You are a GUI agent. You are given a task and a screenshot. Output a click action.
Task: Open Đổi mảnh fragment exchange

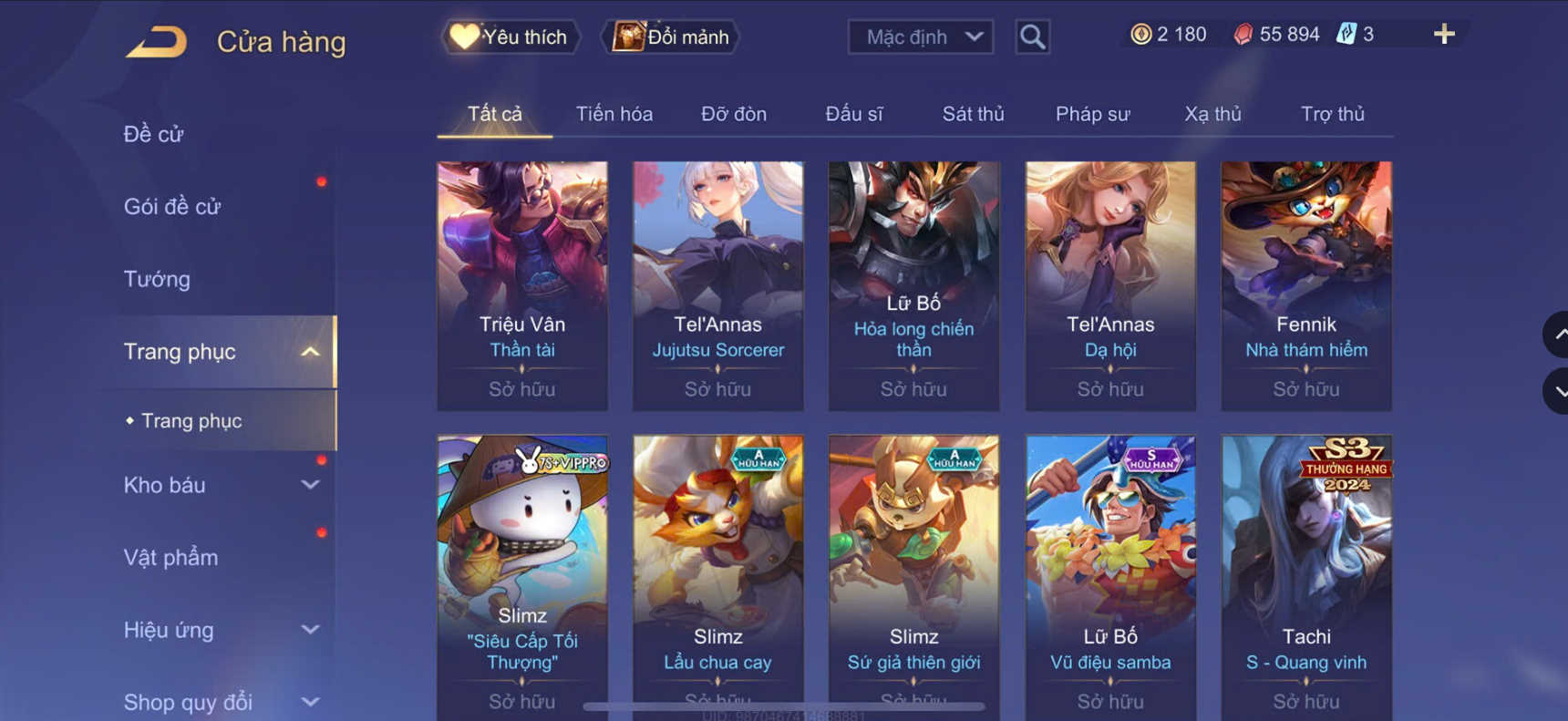pyautogui.click(x=670, y=37)
